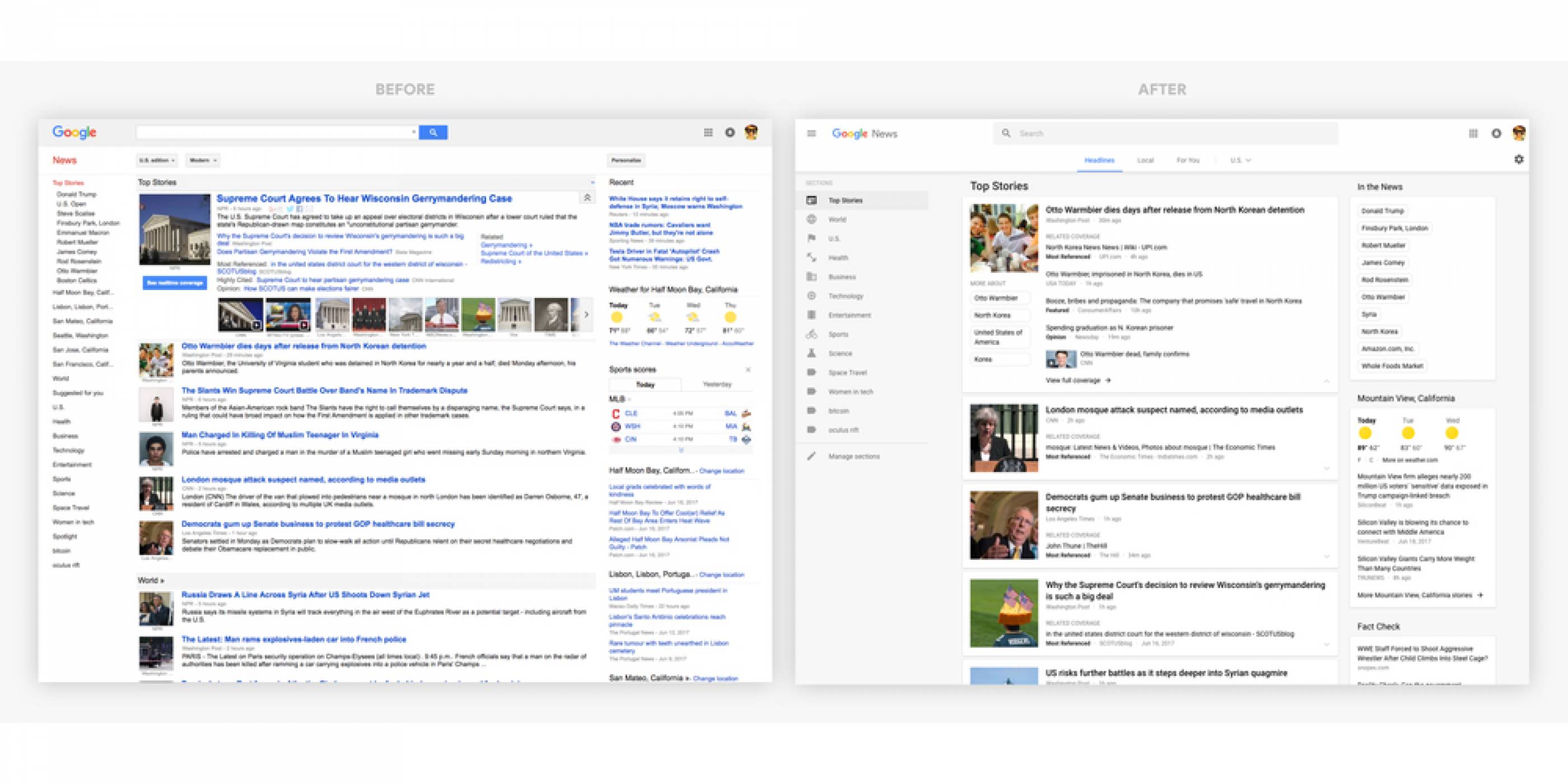The width and height of the screenshot is (1568, 784).
Task: Open the Supreme Court building thumbnail in Before
Action: tap(175, 230)
